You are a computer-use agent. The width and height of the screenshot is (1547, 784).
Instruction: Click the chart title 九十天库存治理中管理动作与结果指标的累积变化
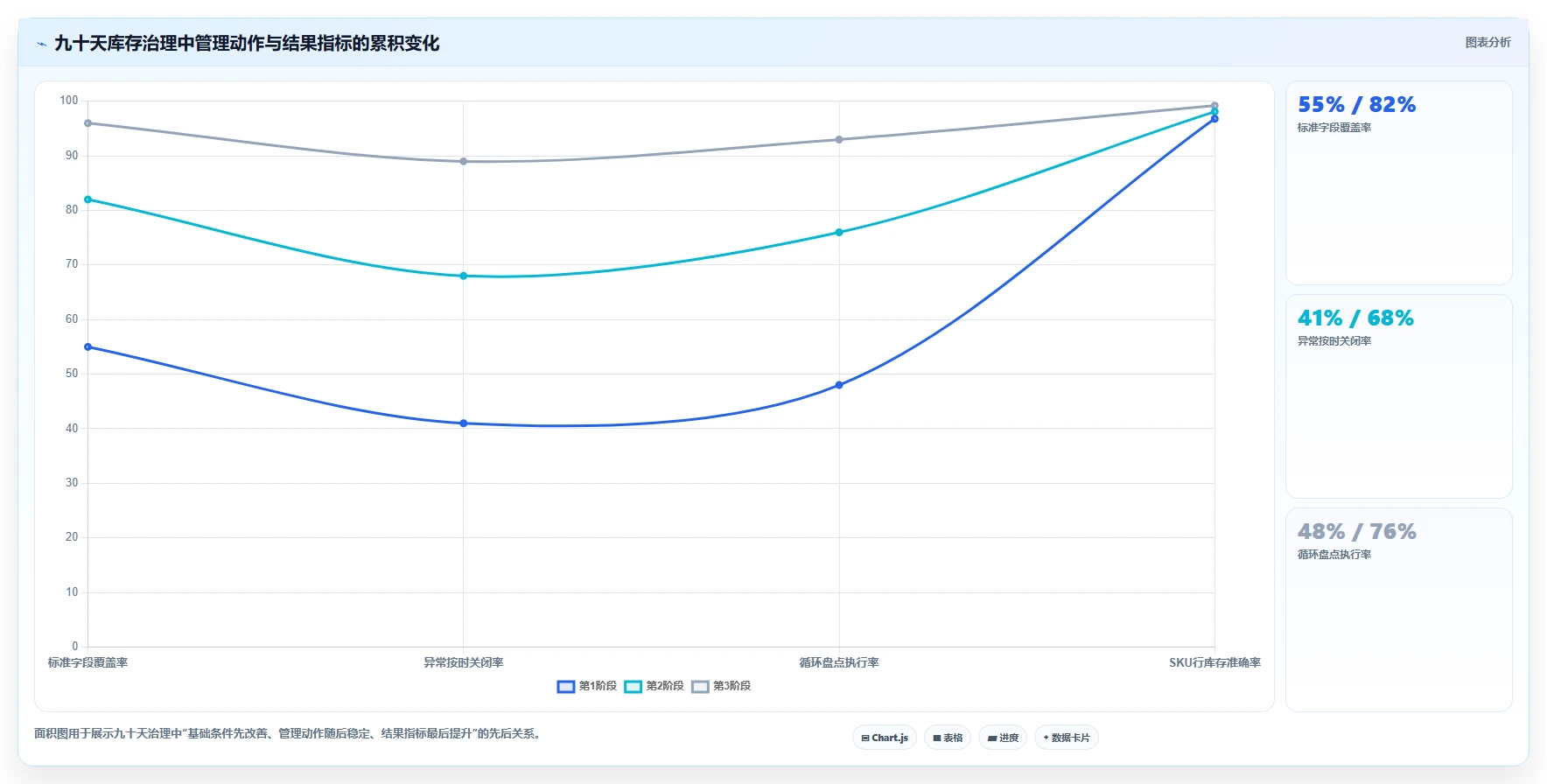[247, 44]
